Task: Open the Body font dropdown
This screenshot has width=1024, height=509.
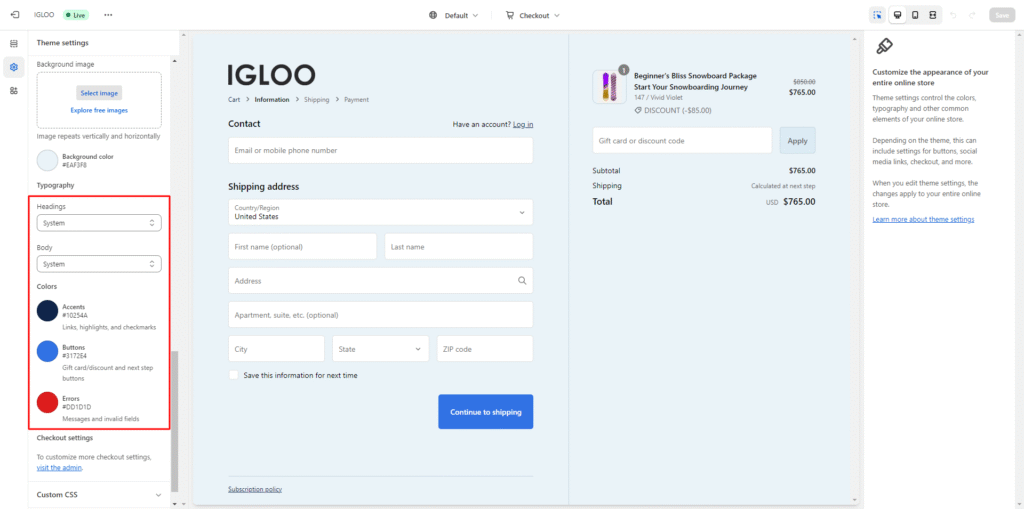Action: 99,264
